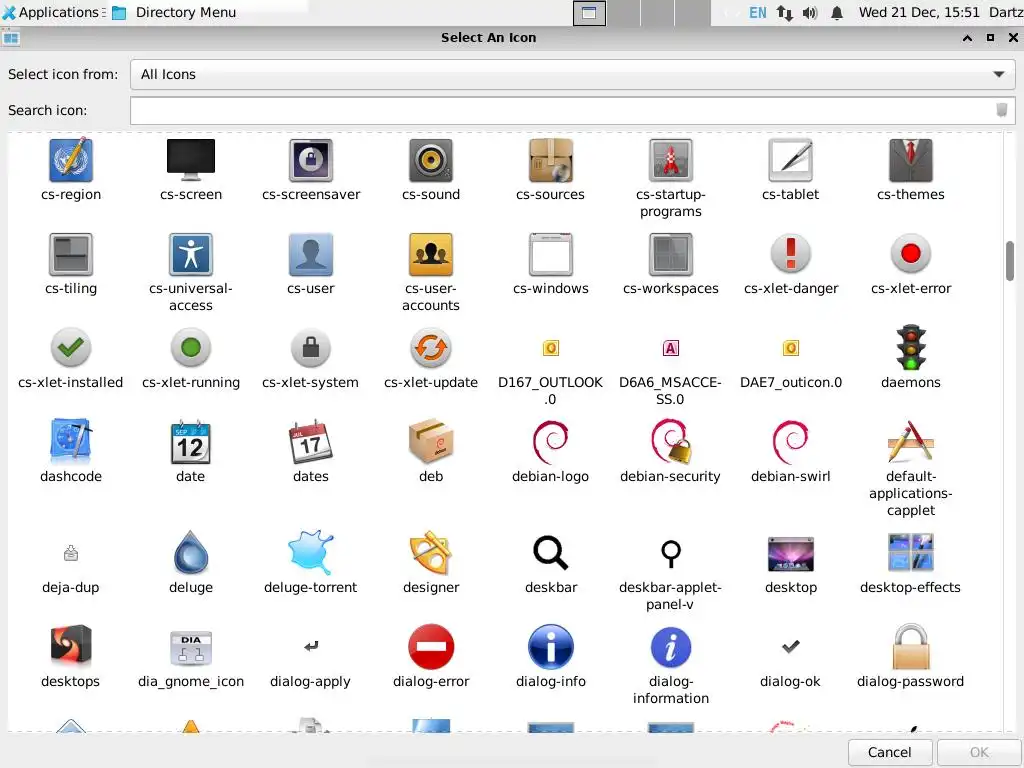
Task: Select the default-applications-capplet icon
Action: click(x=911, y=441)
